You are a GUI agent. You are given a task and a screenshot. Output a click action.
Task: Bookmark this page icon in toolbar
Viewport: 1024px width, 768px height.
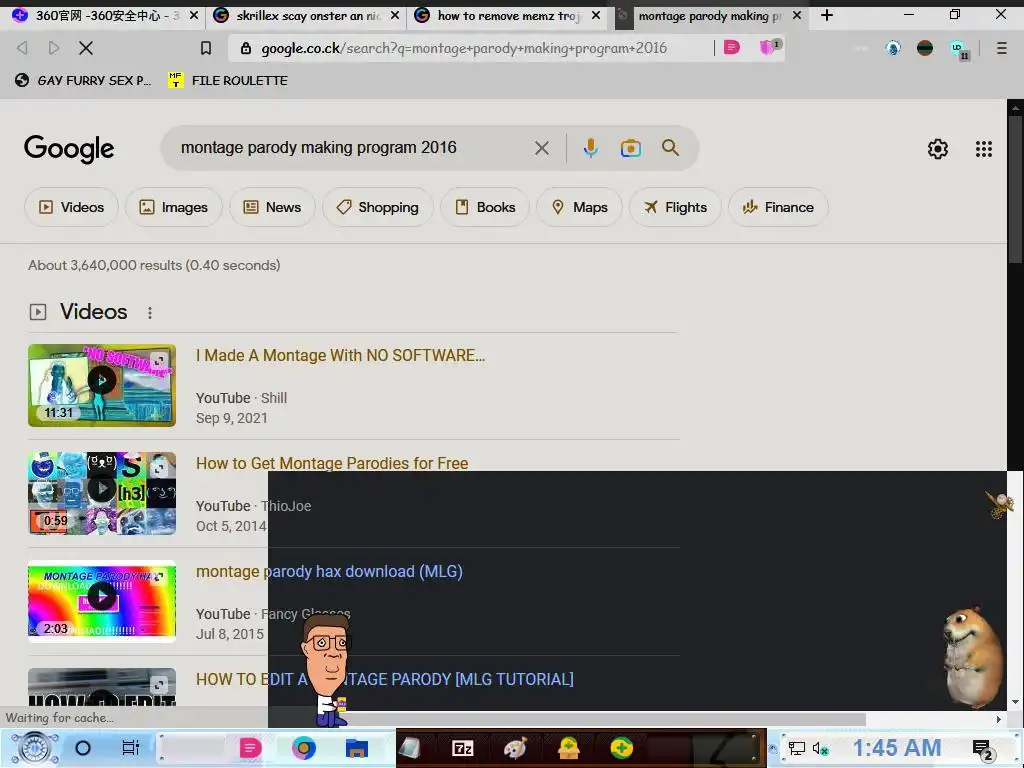pyautogui.click(x=206, y=48)
